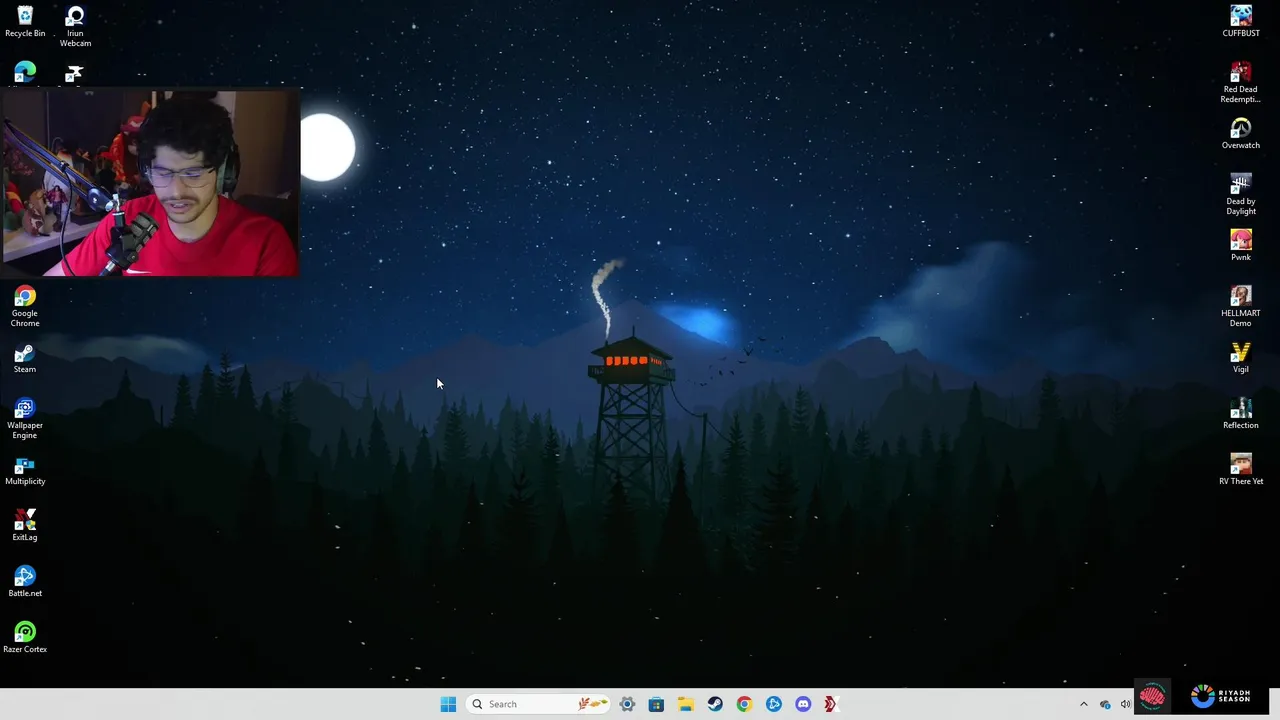Image resolution: width=1280 pixels, height=720 pixels.
Task: Open the Windows Start menu
Action: (x=448, y=704)
